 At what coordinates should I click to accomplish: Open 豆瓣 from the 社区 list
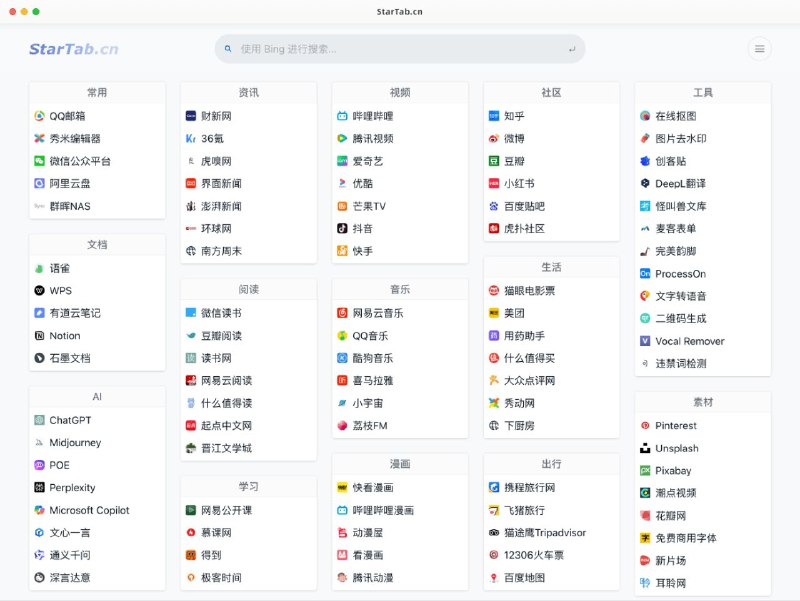pyautogui.click(x=493, y=161)
